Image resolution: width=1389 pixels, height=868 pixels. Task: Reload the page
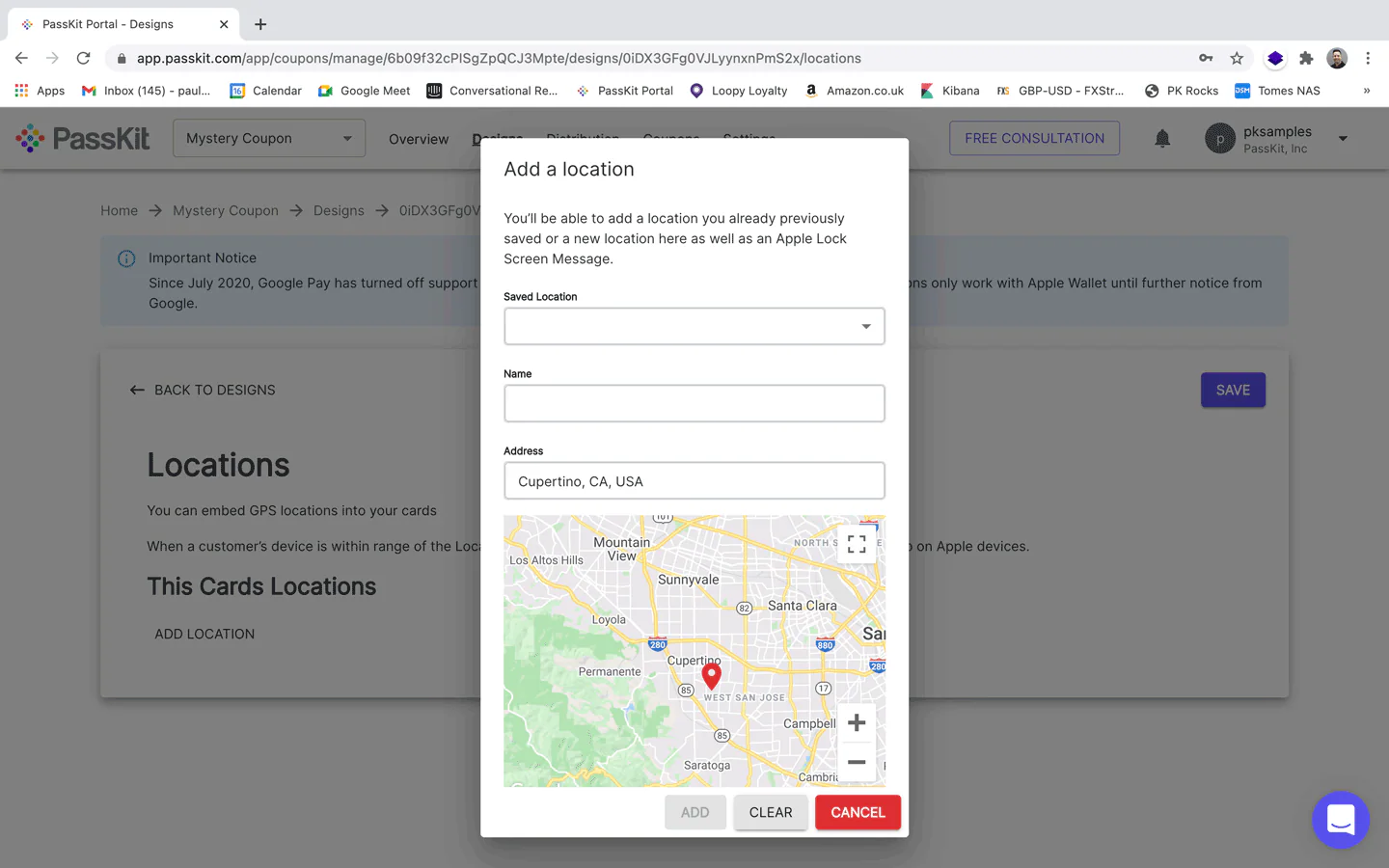84,58
